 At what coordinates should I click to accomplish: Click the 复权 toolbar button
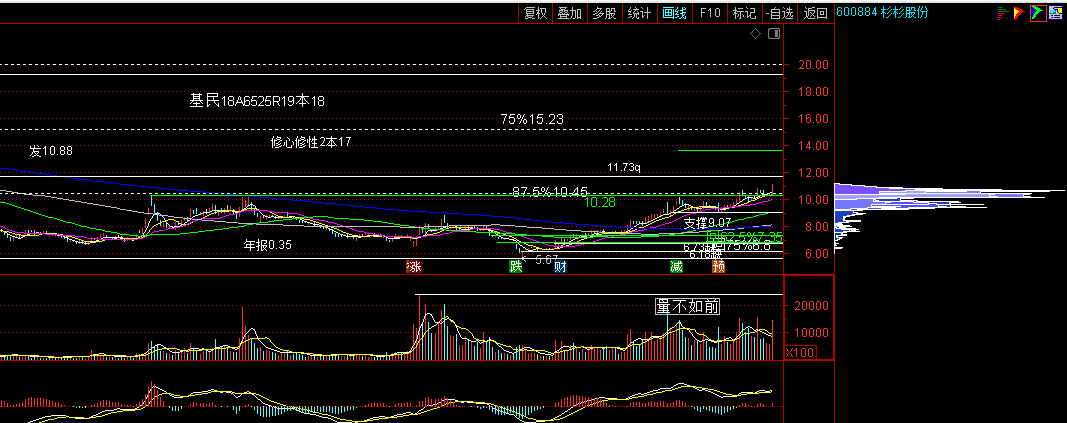535,13
